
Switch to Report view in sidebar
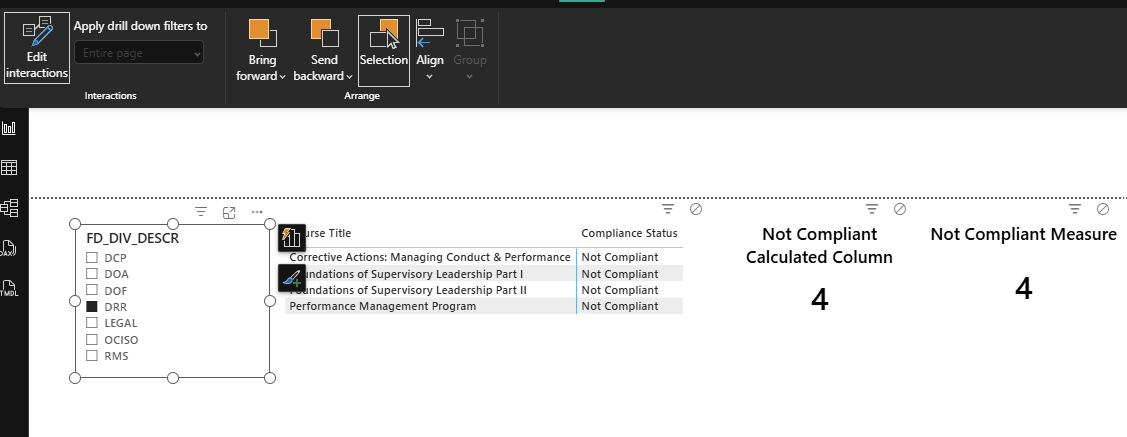(9, 128)
